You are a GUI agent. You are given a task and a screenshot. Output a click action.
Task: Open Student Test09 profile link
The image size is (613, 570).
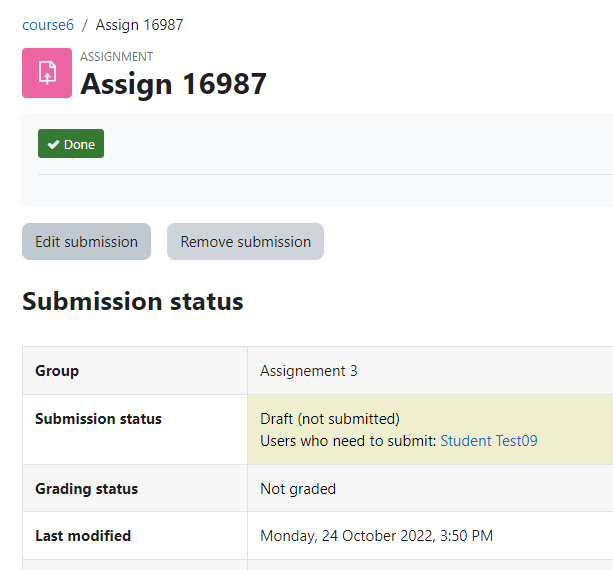(x=489, y=441)
